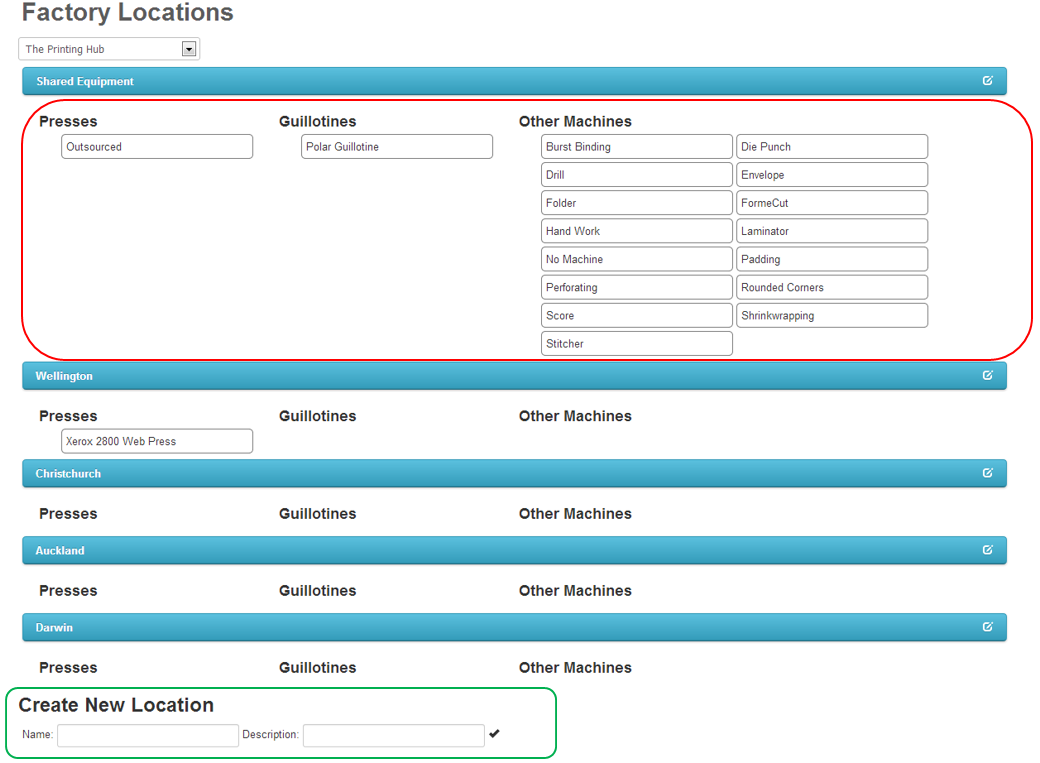Select the Folder machine
Viewport: 1040px width, 763px height.
click(x=637, y=203)
